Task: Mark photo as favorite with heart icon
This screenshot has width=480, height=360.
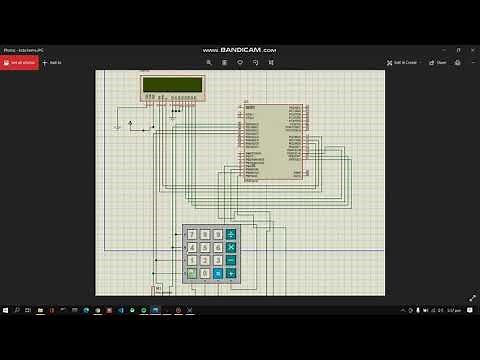Action: (240, 63)
